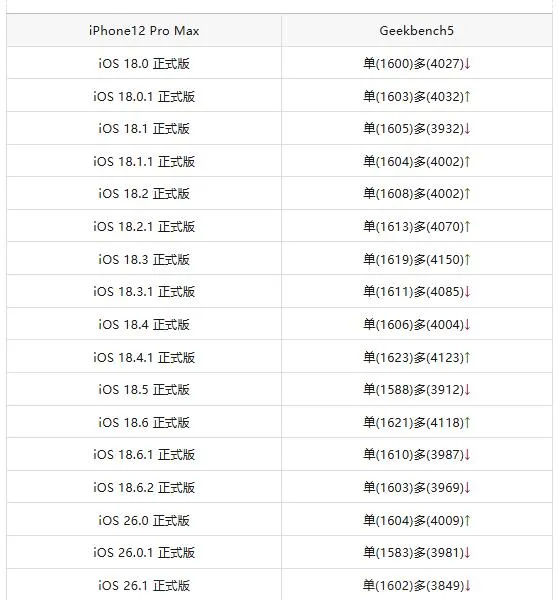
Task: Click the score 单(1621)多(4118)
Action: (413, 422)
